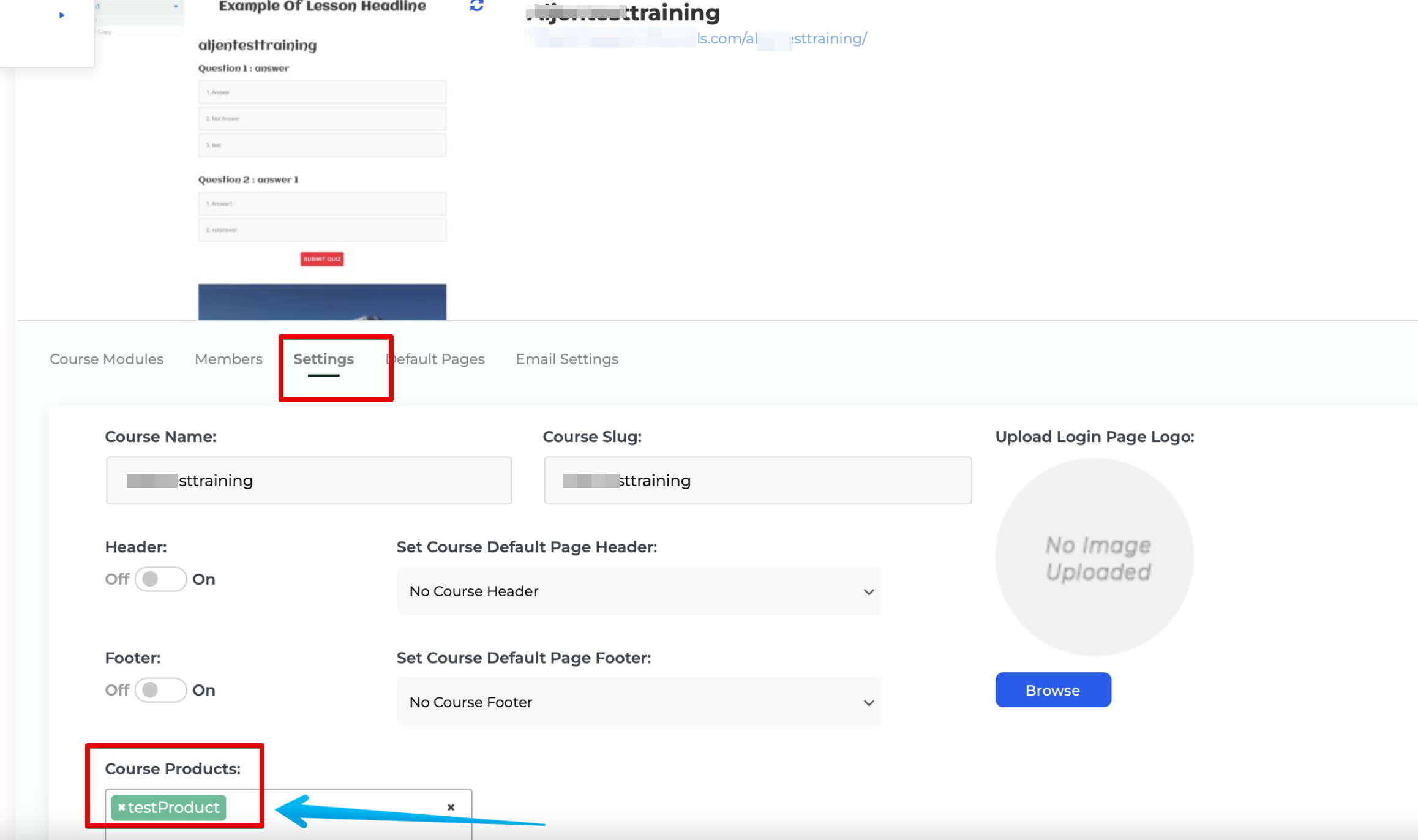Switch to the Members tab

[x=228, y=359]
